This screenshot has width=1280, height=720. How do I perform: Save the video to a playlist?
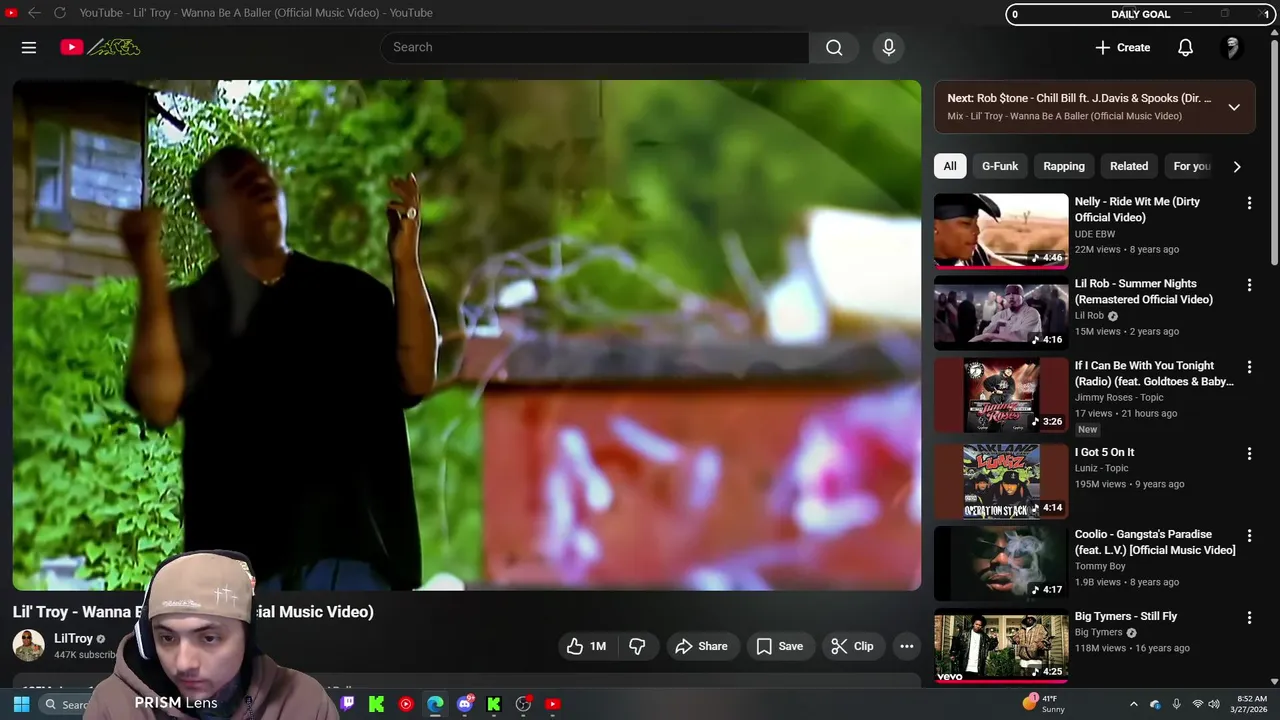click(x=780, y=646)
